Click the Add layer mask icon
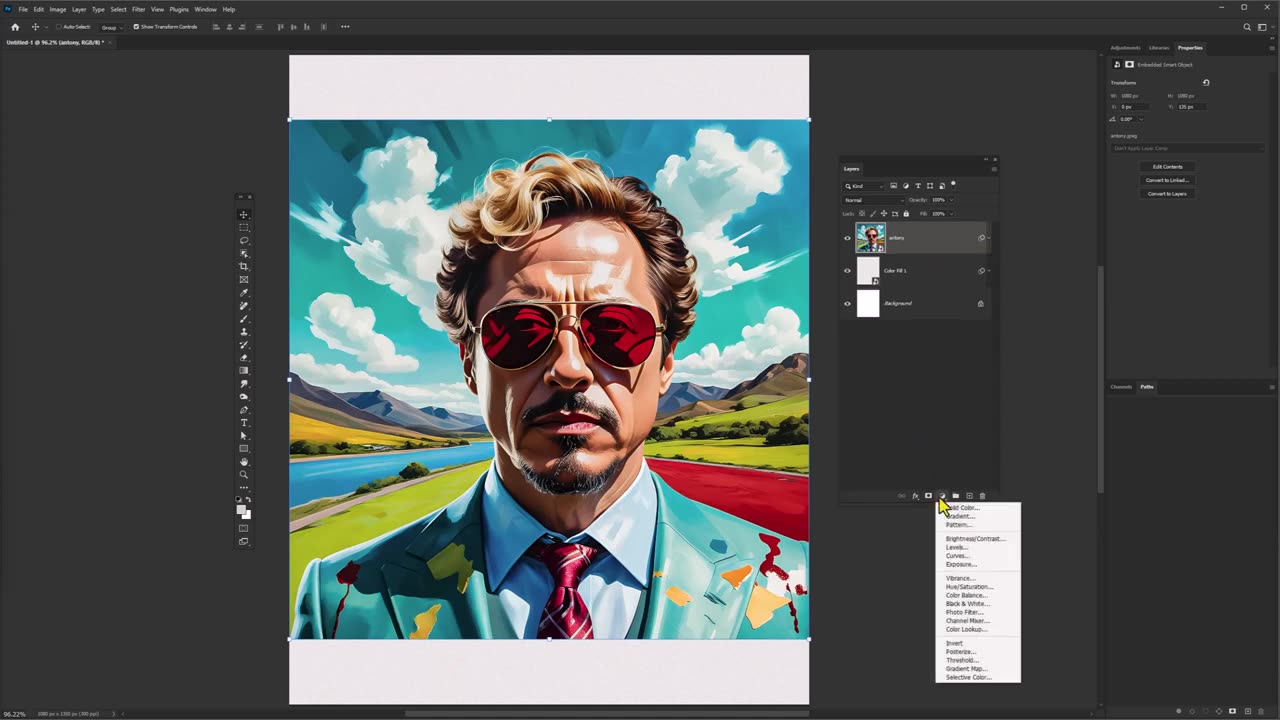The image size is (1280, 720). [928, 496]
